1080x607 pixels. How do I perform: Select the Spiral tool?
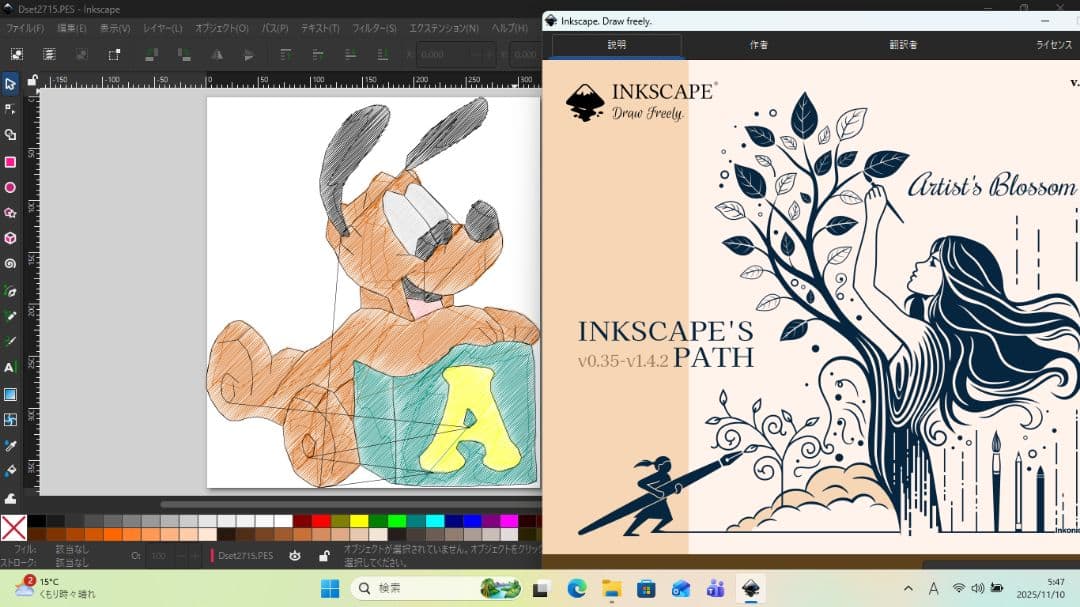10,264
